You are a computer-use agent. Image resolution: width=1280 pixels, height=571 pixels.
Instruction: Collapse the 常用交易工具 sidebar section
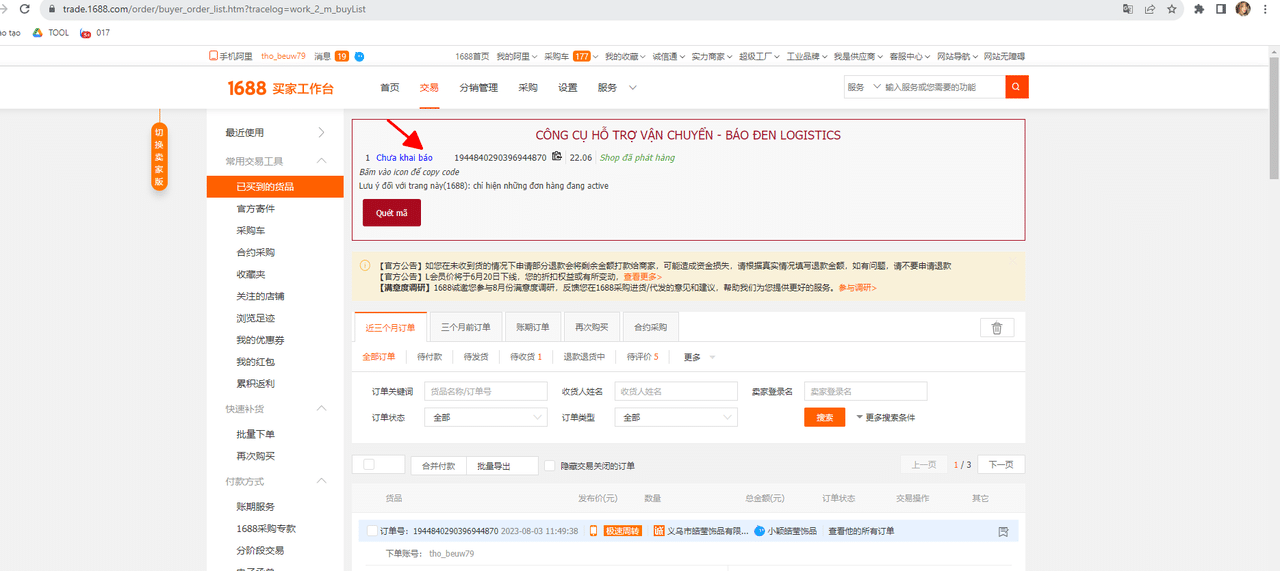321,161
